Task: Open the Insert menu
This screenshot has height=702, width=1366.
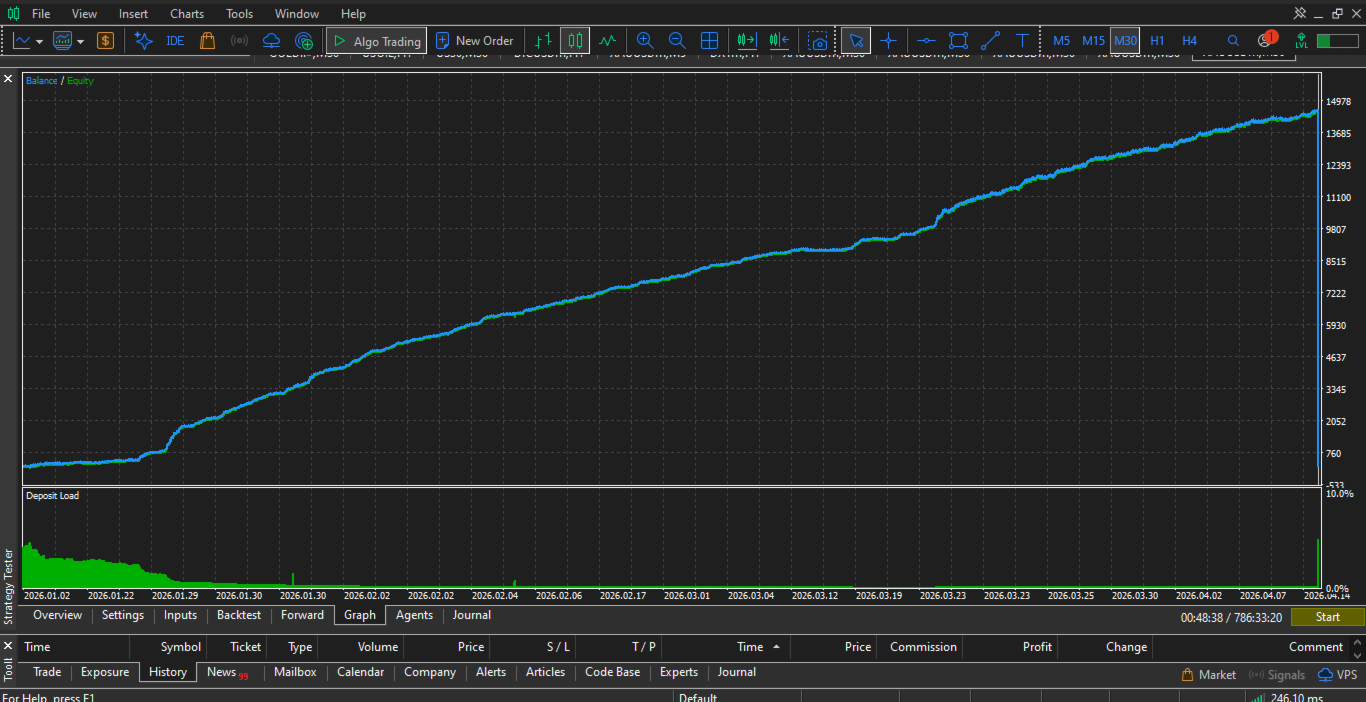Action: [133, 14]
